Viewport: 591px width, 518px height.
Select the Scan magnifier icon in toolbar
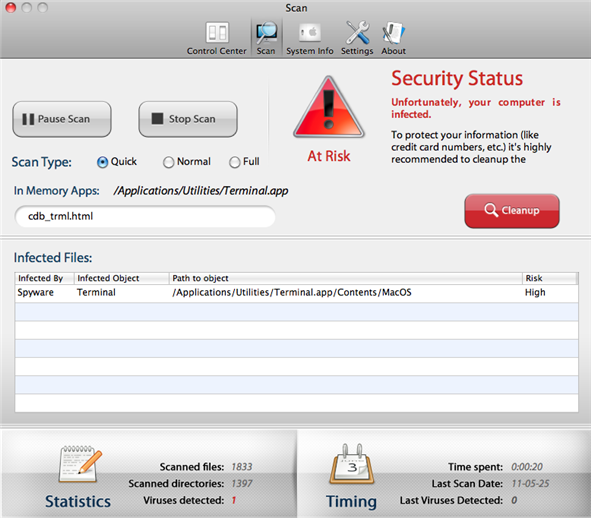(266, 32)
